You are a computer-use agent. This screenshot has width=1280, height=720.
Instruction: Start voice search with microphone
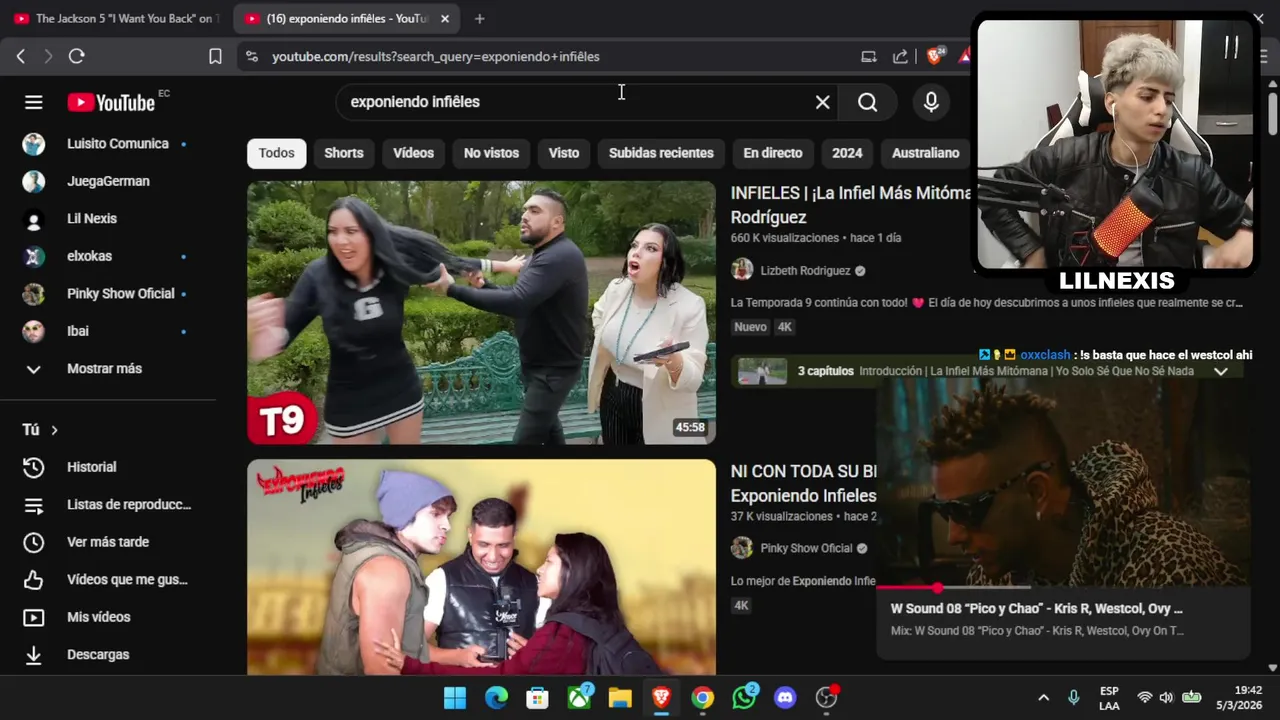[931, 102]
